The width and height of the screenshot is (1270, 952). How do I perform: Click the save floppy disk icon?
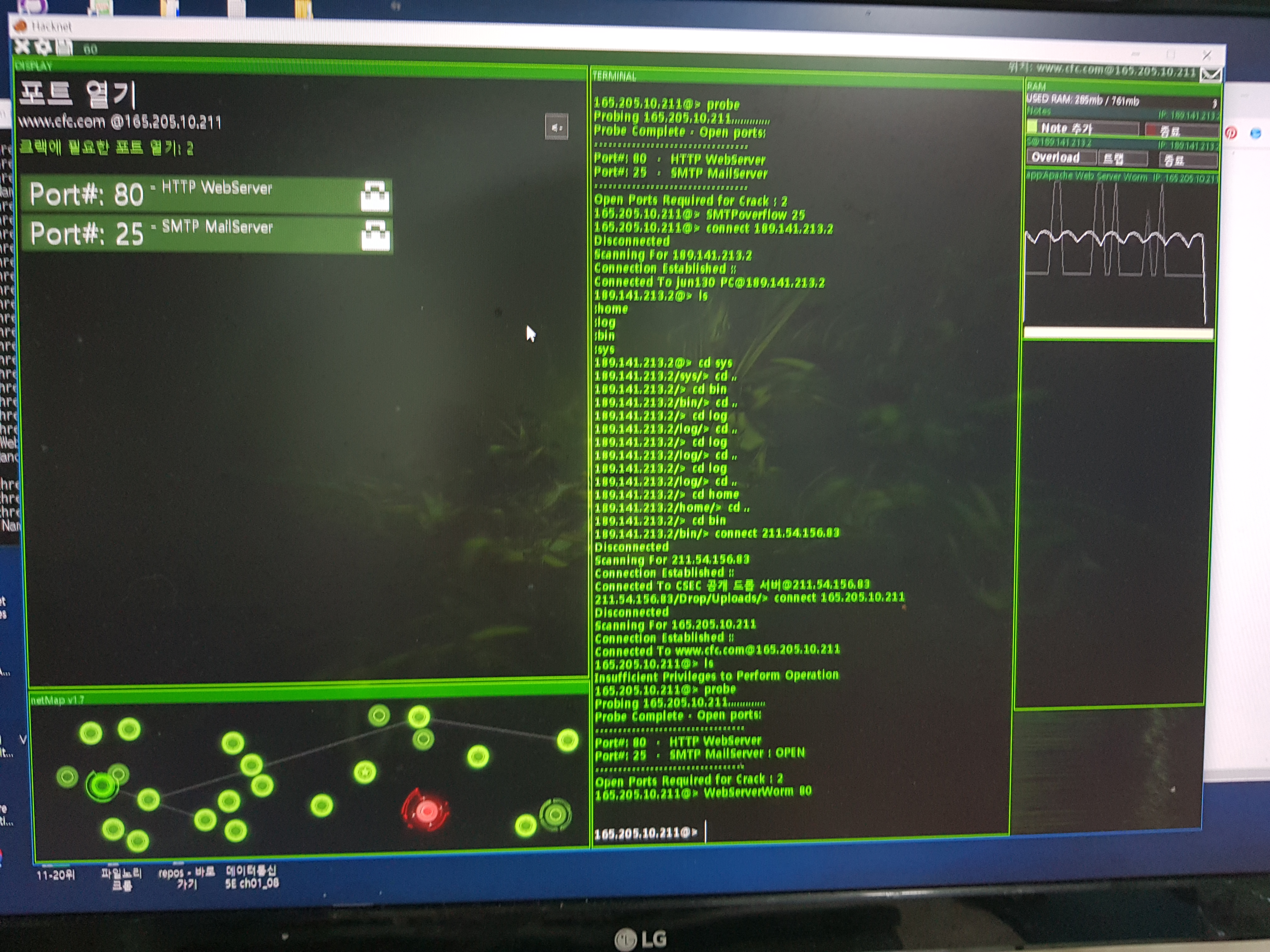click(x=64, y=48)
